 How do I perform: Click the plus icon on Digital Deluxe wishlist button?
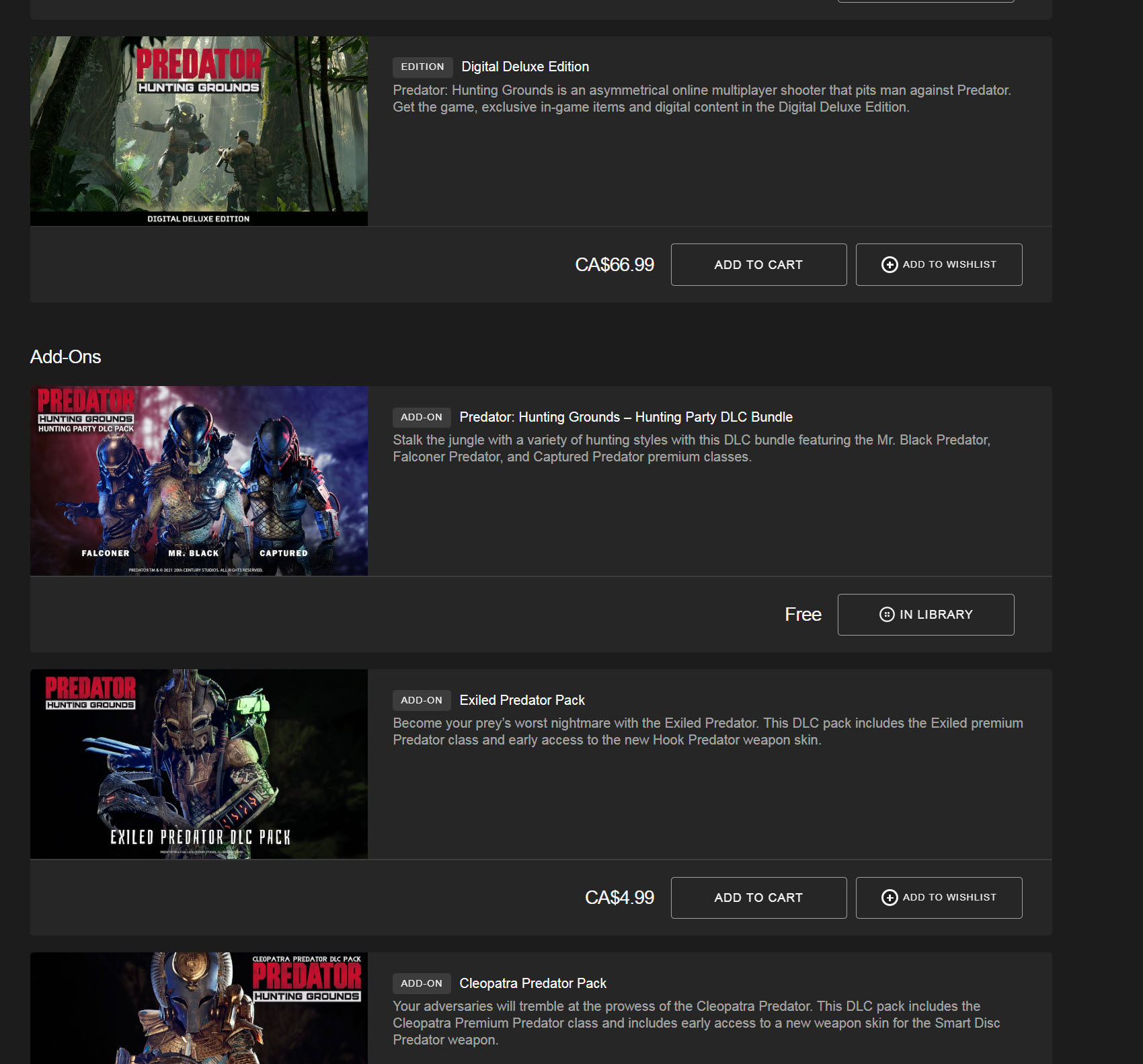889,265
